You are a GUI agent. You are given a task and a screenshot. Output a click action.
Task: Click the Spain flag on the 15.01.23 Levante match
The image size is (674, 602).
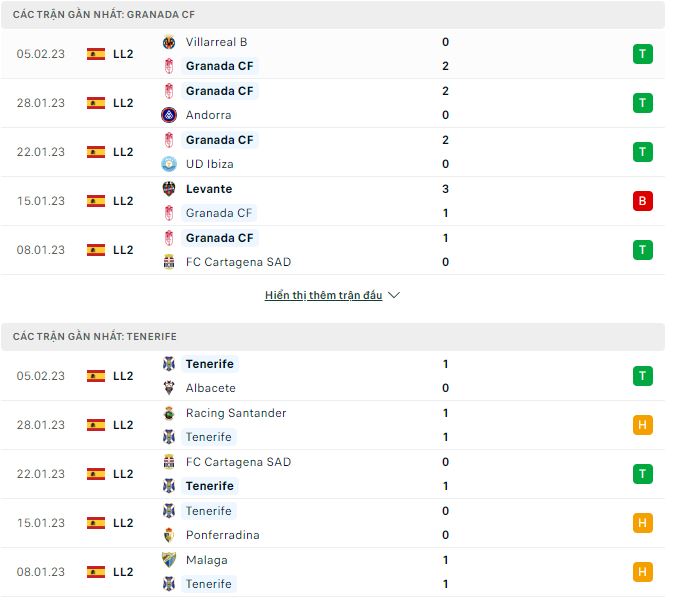tap(96, 201)
